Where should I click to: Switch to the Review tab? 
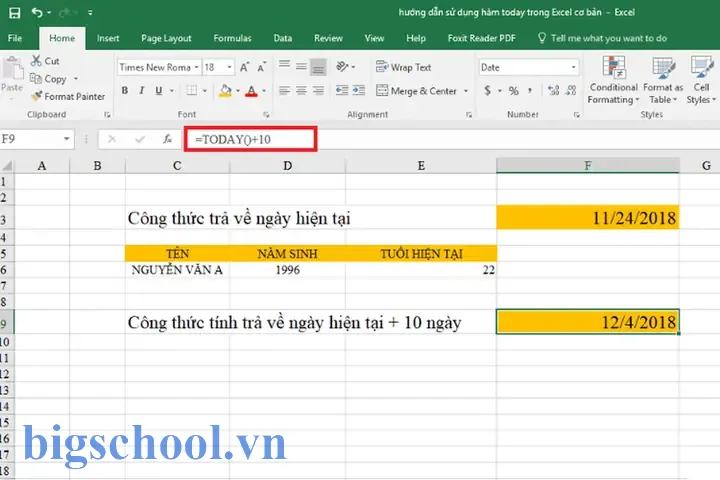click(x=328, y=38)
